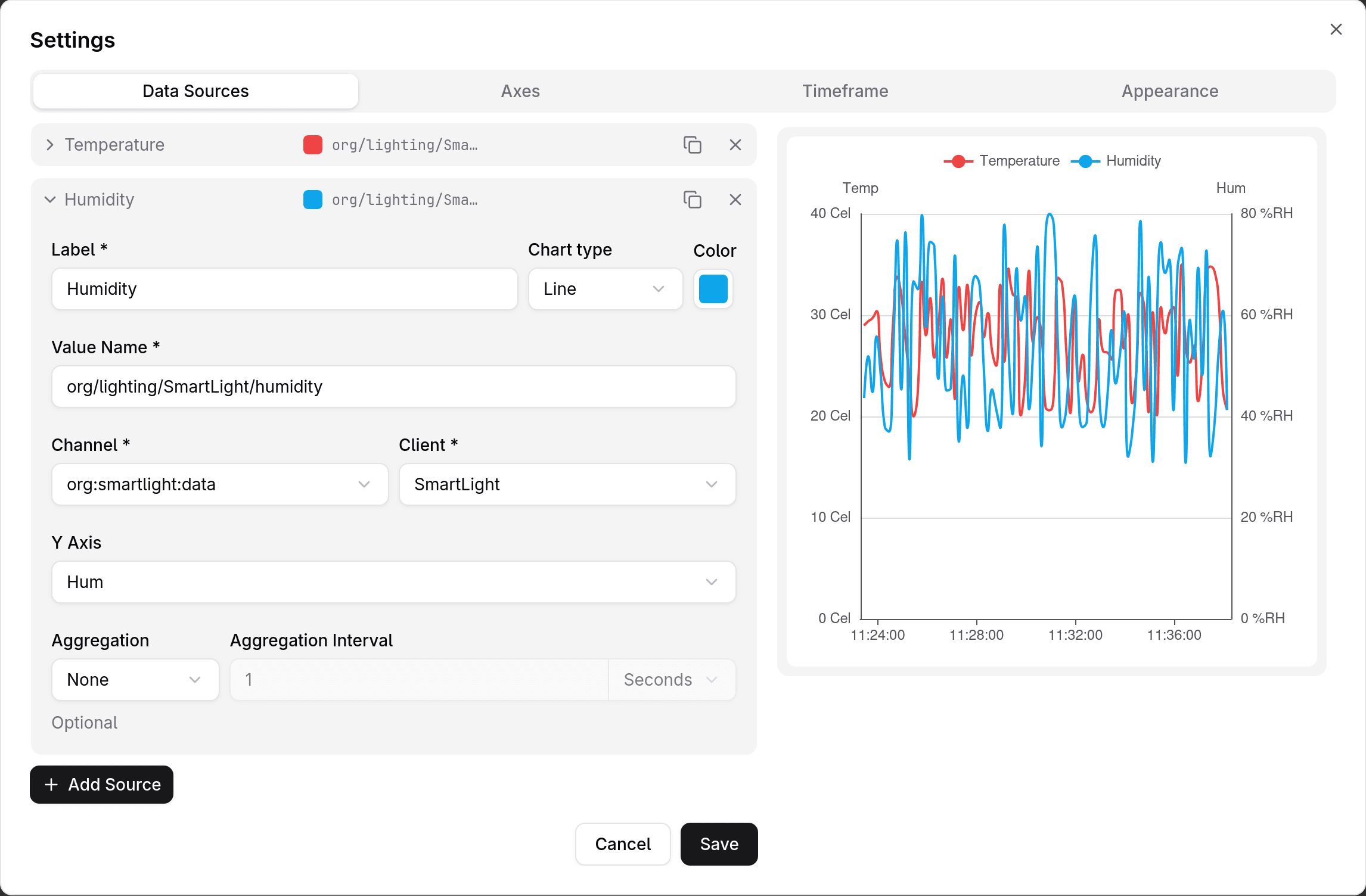1366x896 pixels.
Task: Click the red Temperature color indicator
Action: click(x=312, y=145)
